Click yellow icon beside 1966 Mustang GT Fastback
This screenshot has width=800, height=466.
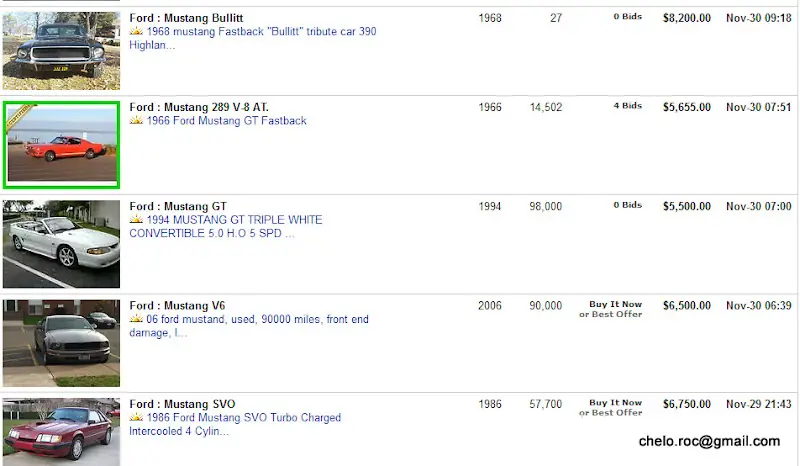(136, 121)
